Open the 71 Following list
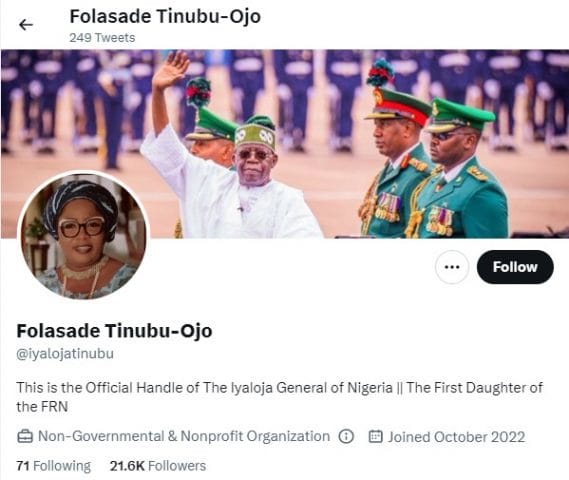 [x=54, y=466]
